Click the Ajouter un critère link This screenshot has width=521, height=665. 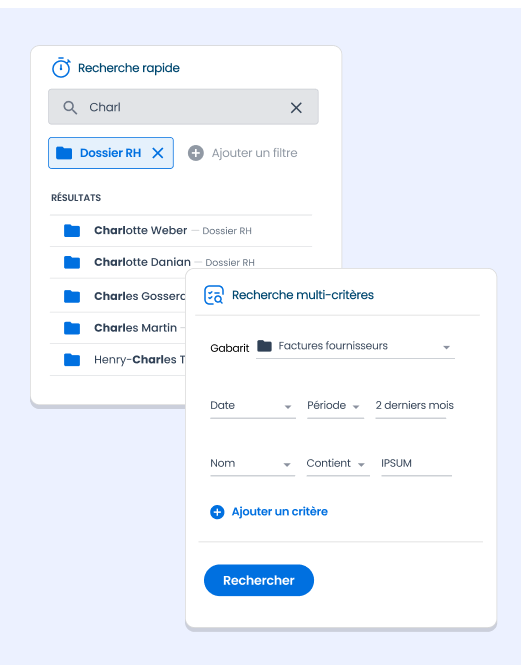tap(280, 511)
